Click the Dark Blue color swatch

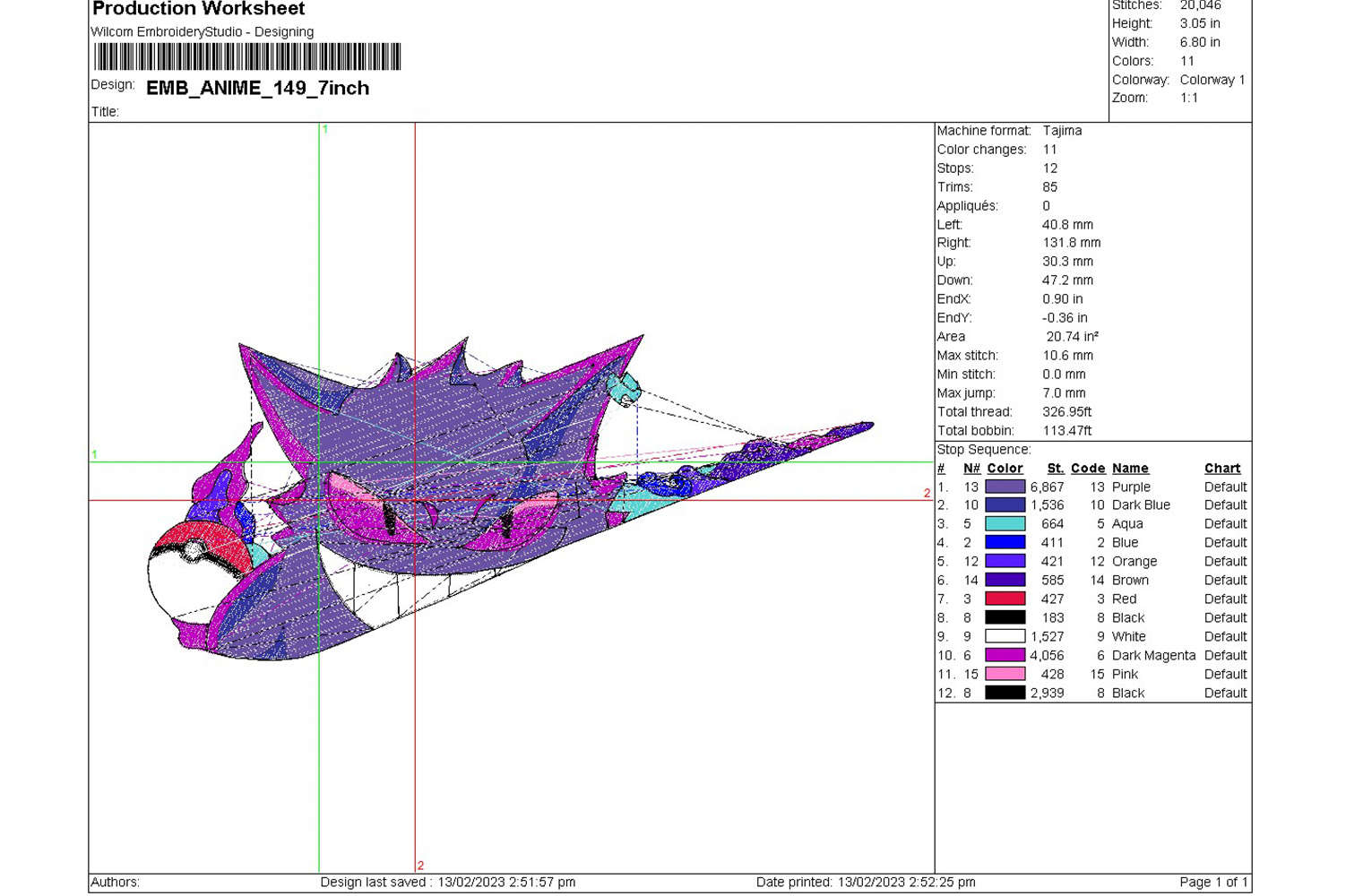point(1005,505)
